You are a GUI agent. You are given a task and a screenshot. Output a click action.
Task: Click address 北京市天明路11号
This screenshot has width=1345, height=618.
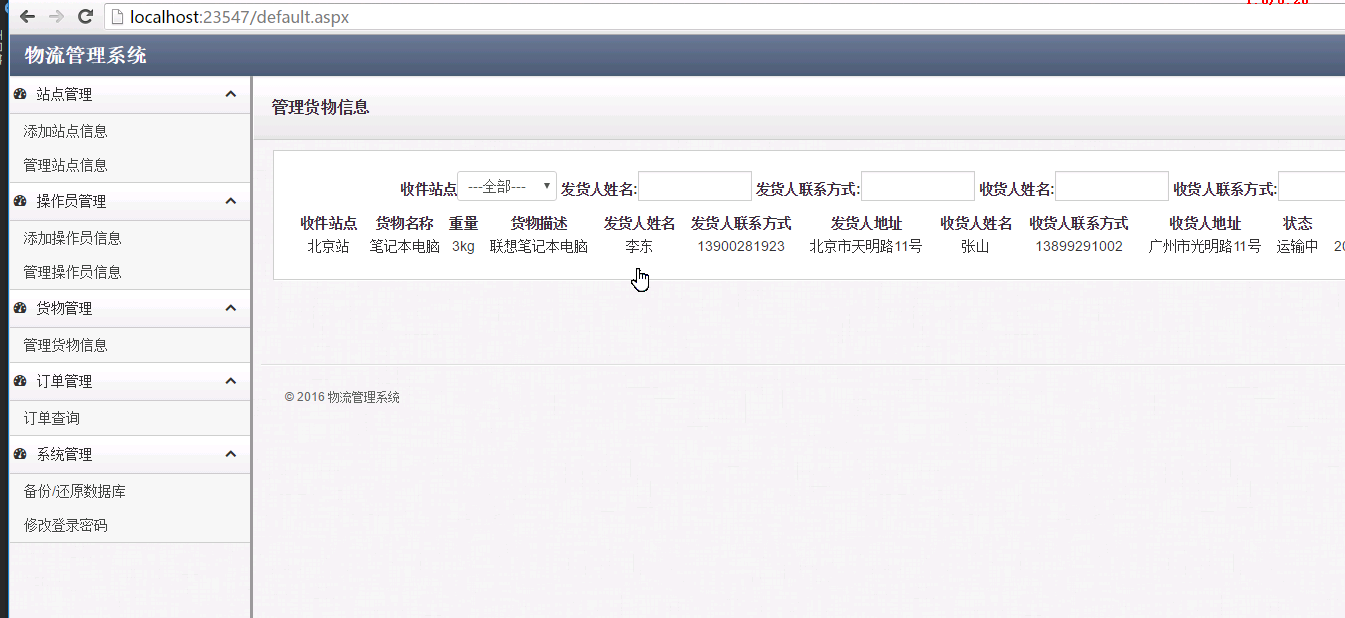coord(866,246)
